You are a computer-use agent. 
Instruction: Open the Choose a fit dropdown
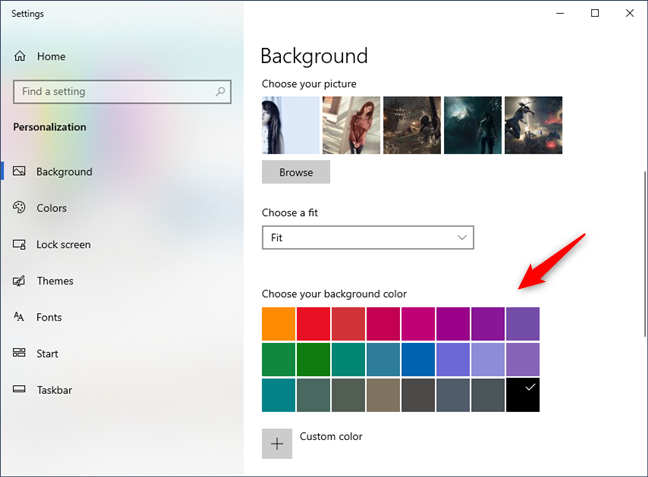(367, 238)
